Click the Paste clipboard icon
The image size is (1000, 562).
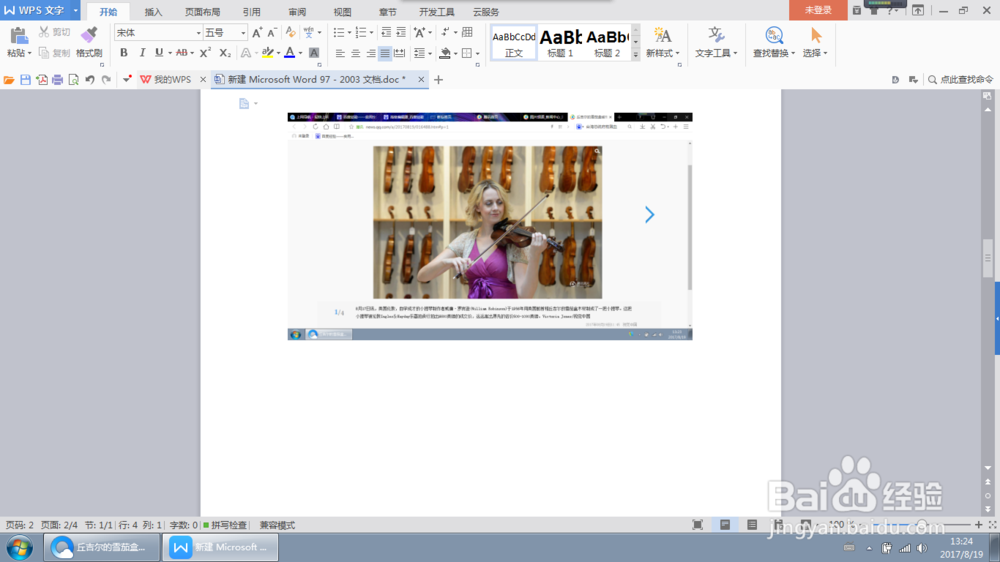click(x=18, y=36)
